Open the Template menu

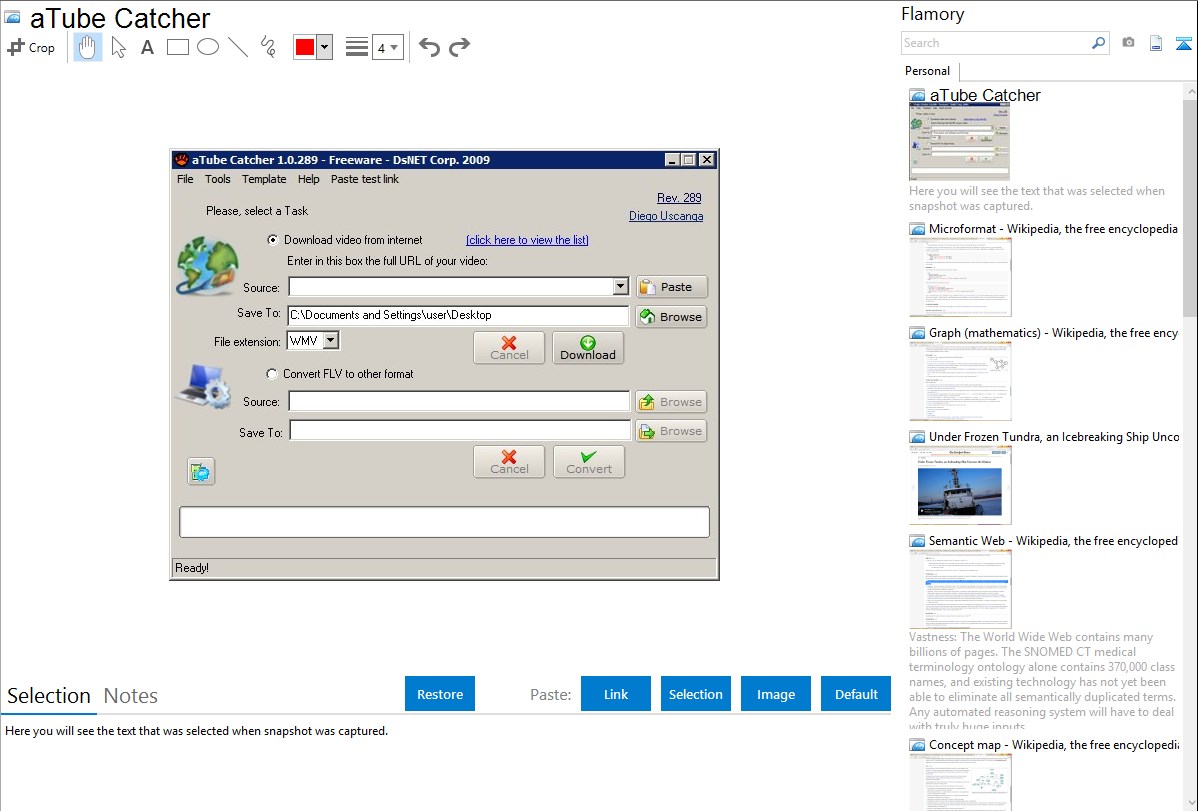pyautogui.click(x=264, y=179)
